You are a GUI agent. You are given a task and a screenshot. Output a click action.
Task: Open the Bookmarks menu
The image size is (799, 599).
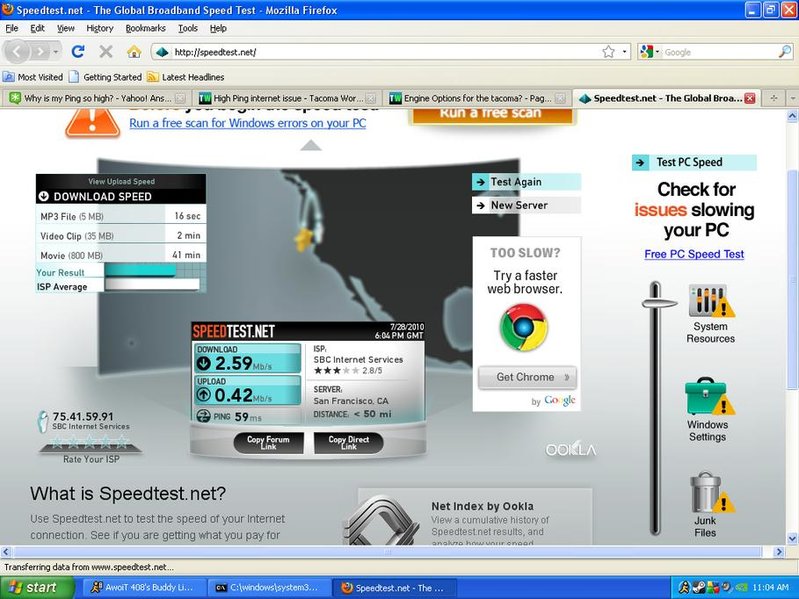[x=145, y=29]
